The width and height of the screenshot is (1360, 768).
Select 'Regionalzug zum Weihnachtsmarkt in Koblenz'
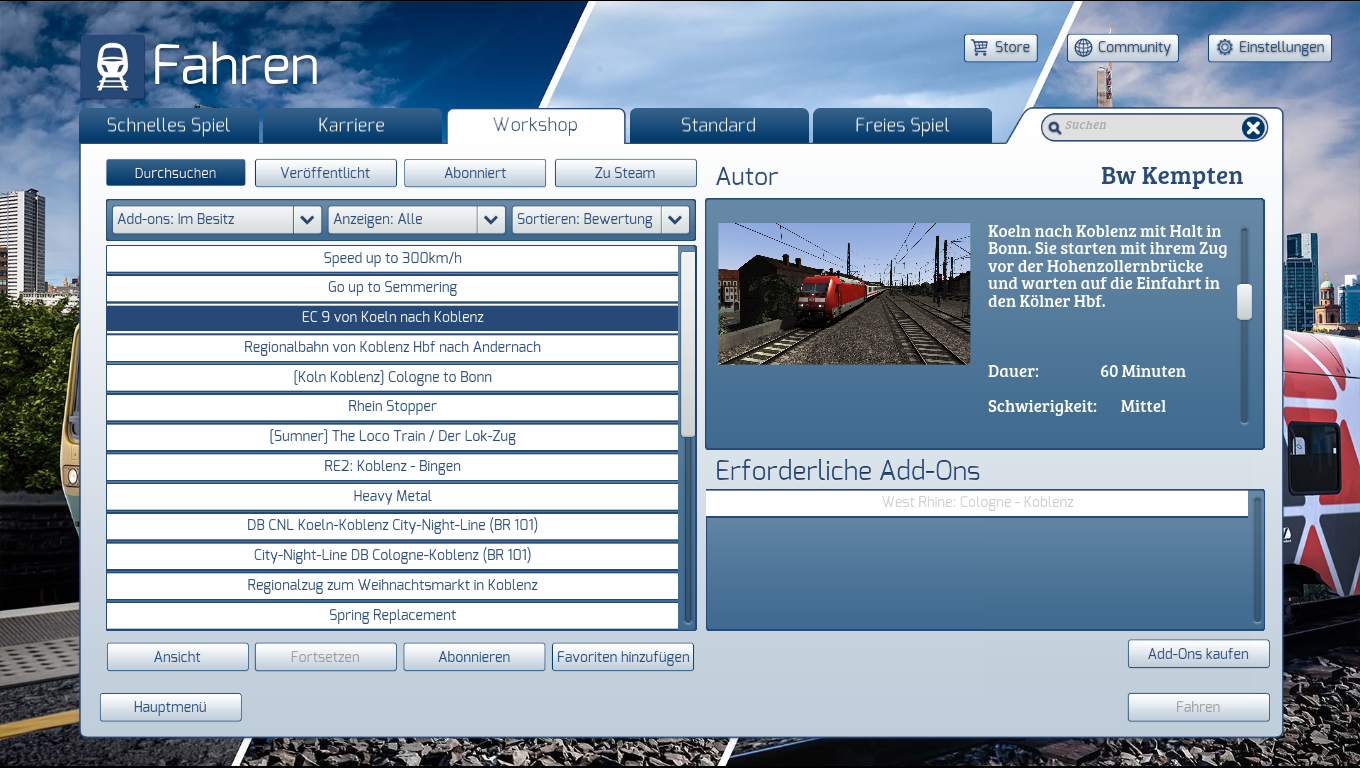tap(392, 586)
